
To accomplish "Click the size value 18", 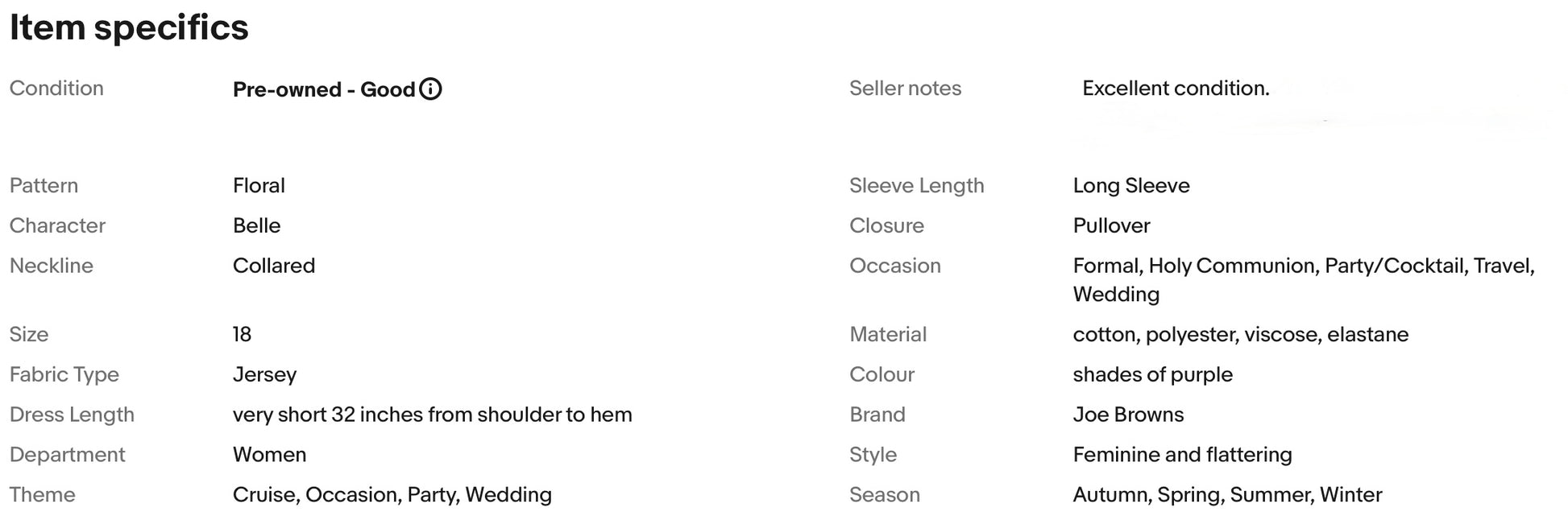I will point(242,335).
